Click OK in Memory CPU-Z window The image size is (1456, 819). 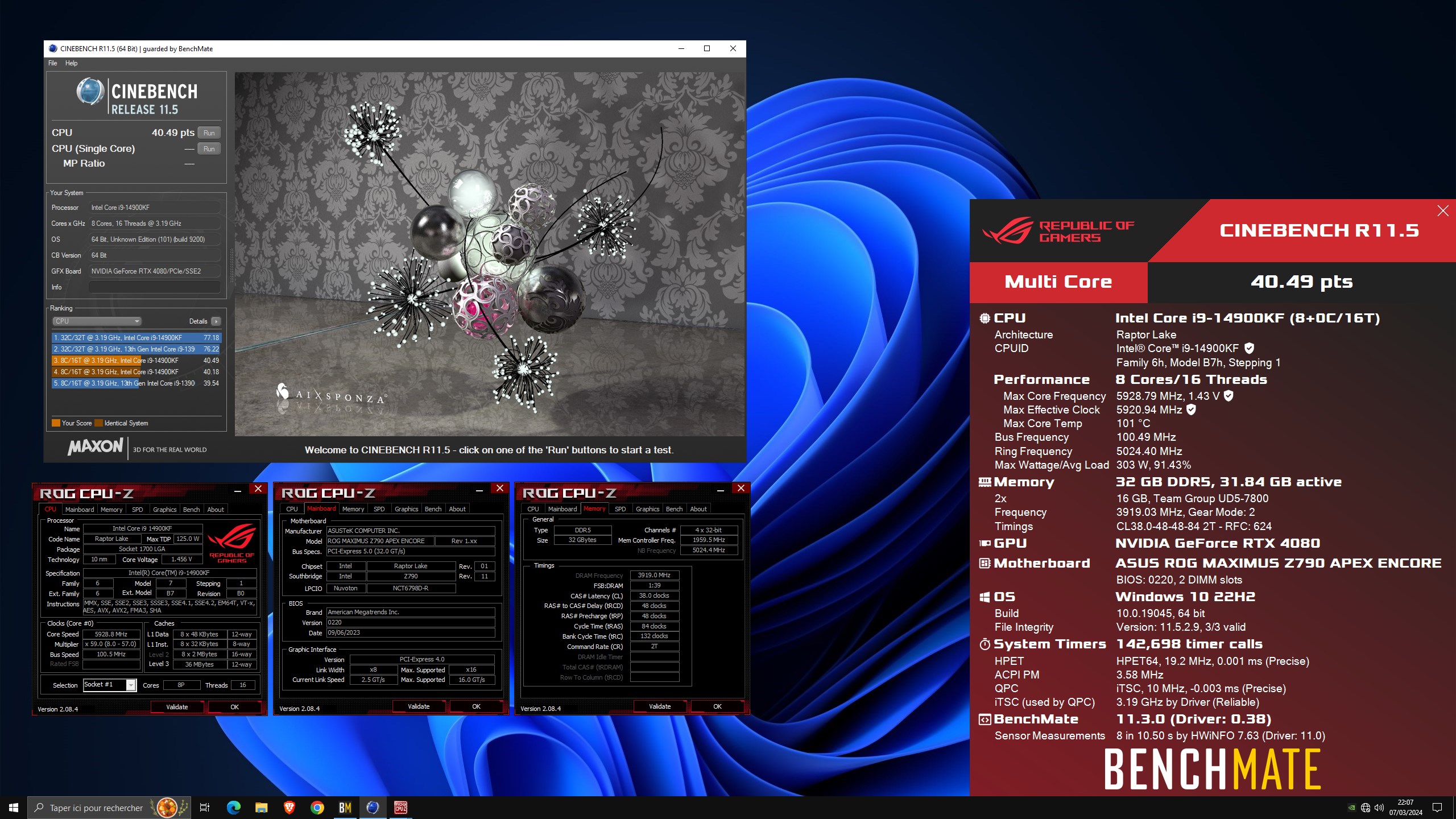point(717,706)
